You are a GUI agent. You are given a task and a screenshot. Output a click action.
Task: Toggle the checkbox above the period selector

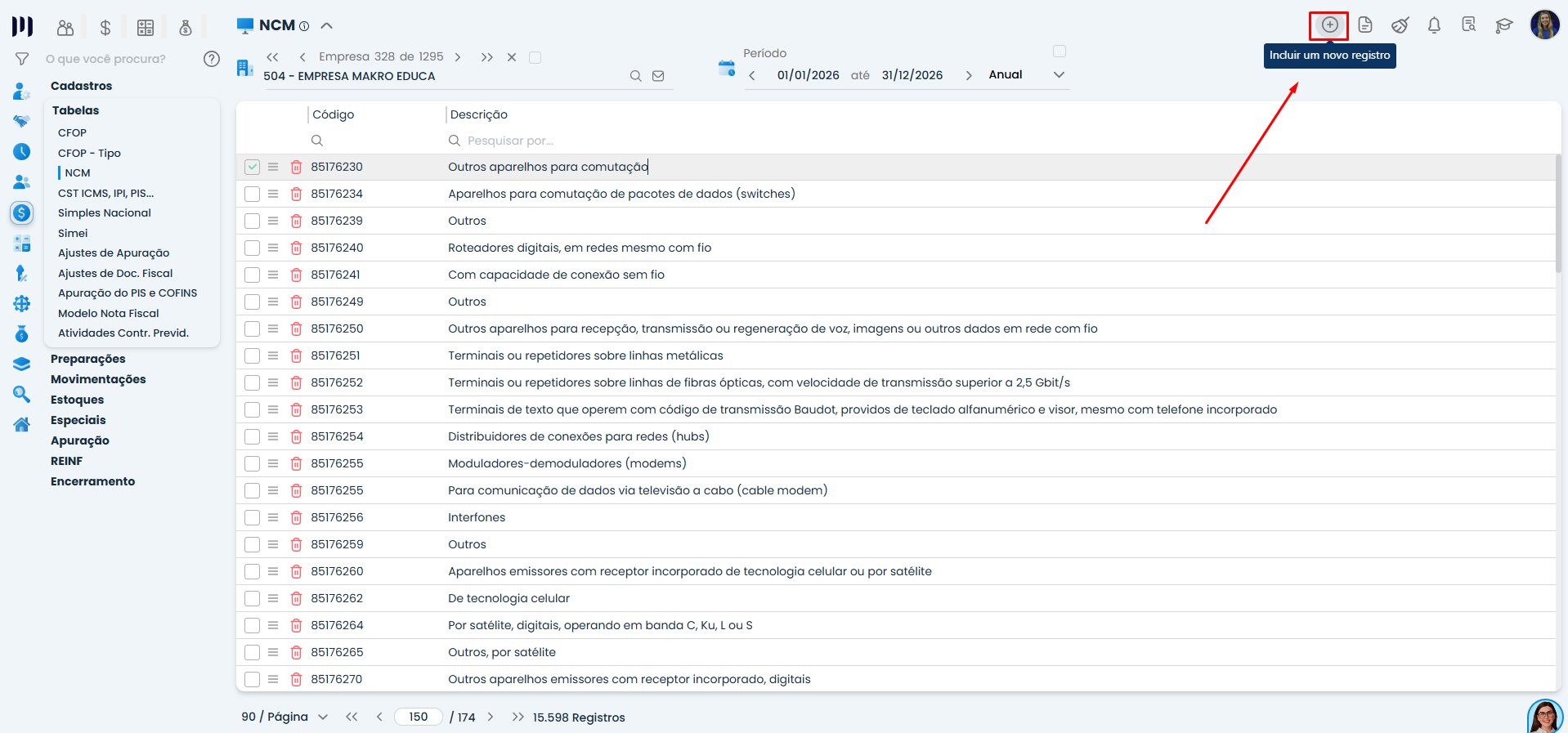pyautogui.click(x=1060, y=51)
